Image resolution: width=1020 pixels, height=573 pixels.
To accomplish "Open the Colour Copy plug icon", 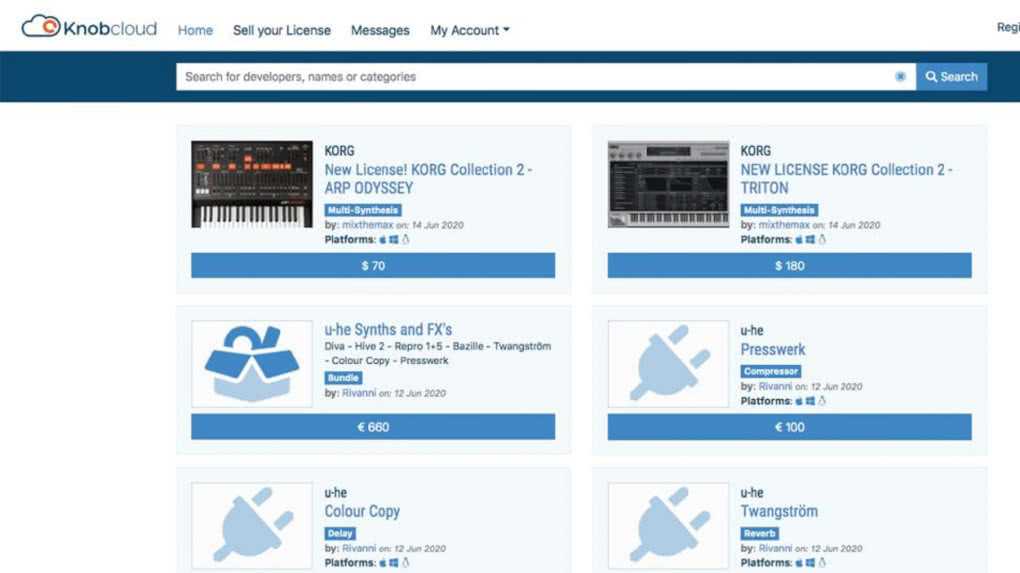I will tap(252, 526).
